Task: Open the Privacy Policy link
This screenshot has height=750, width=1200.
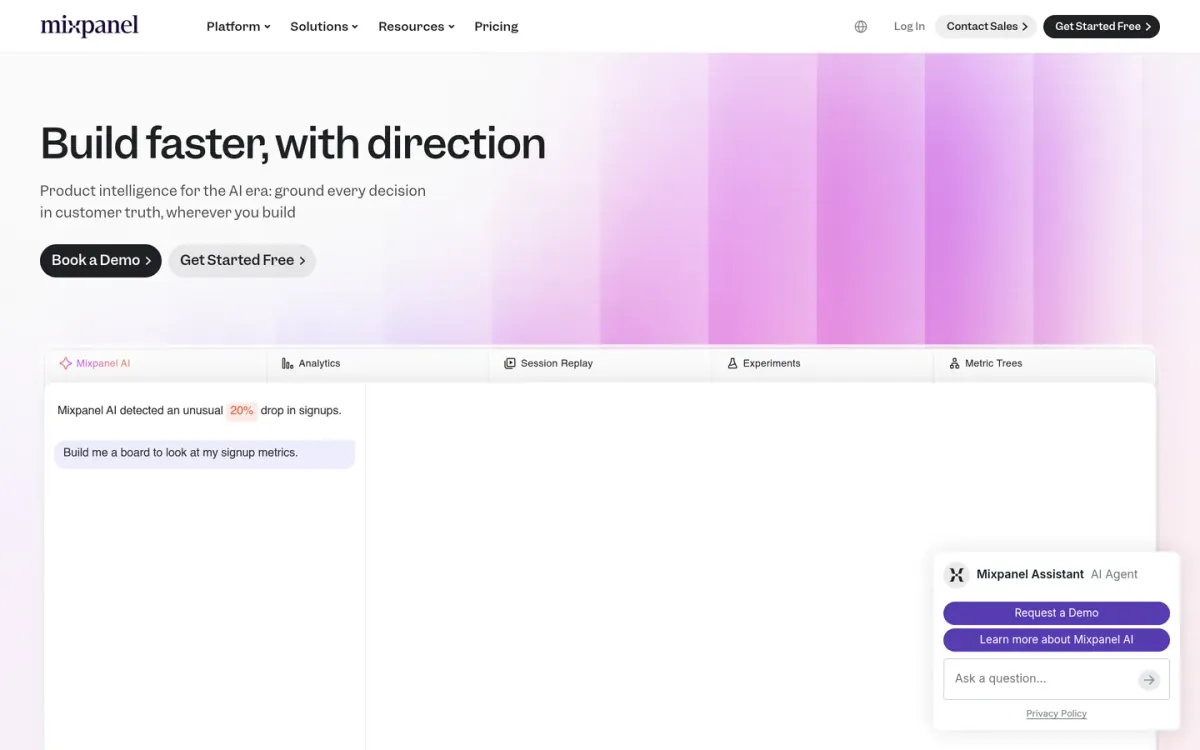Action: coord(1056,714)
